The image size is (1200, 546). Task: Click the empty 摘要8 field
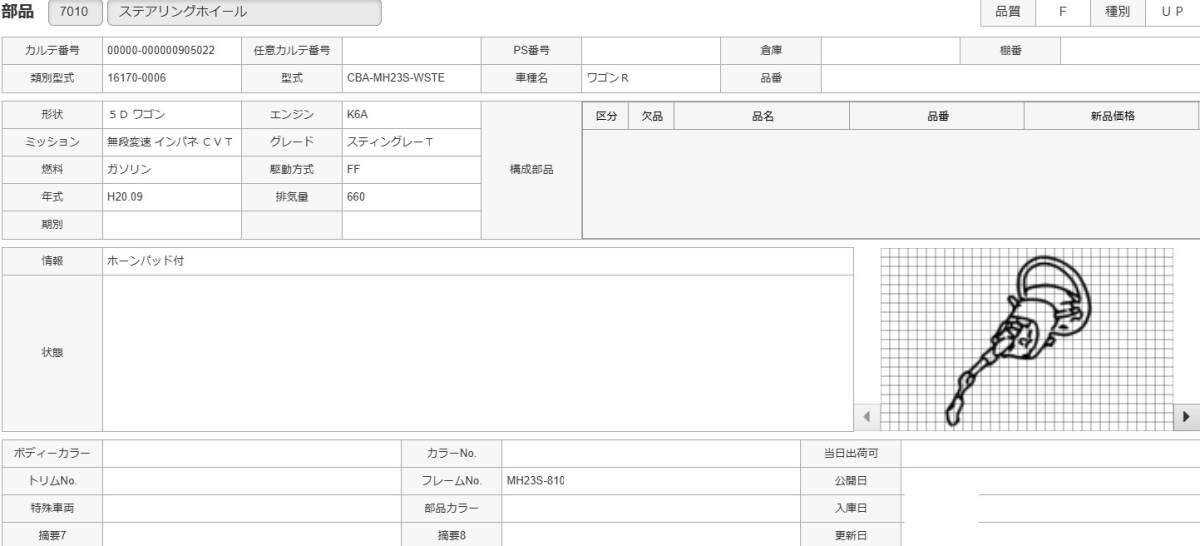click(651, 535)
